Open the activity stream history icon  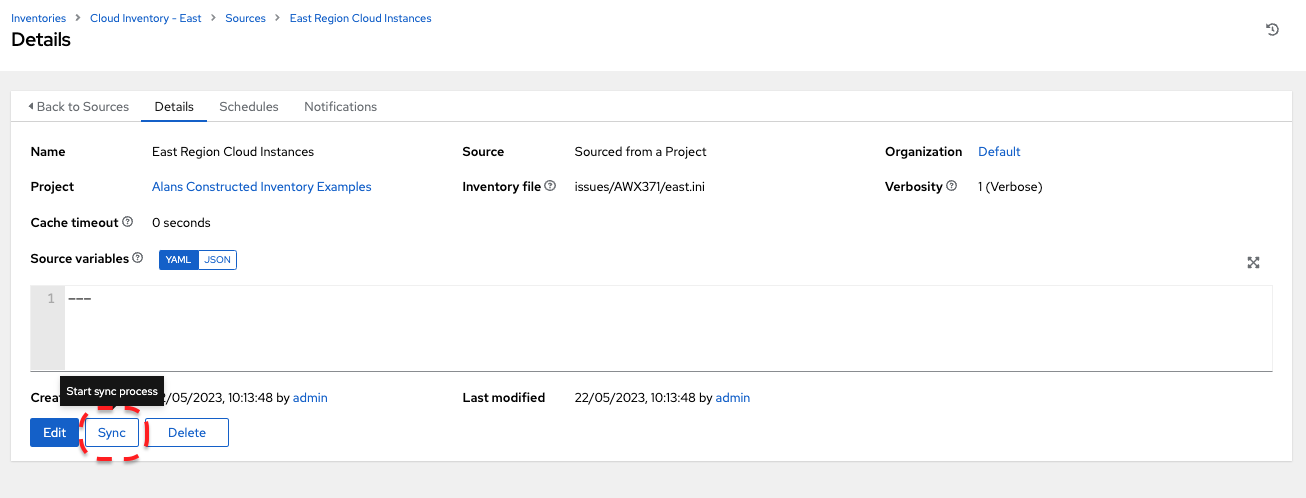click(x=1272, y=30)
